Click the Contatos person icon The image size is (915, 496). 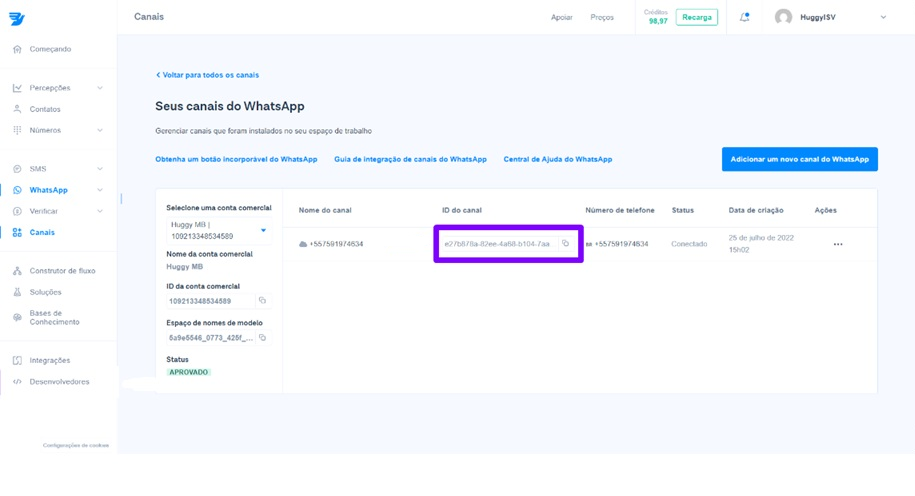[x=17, y=109]
